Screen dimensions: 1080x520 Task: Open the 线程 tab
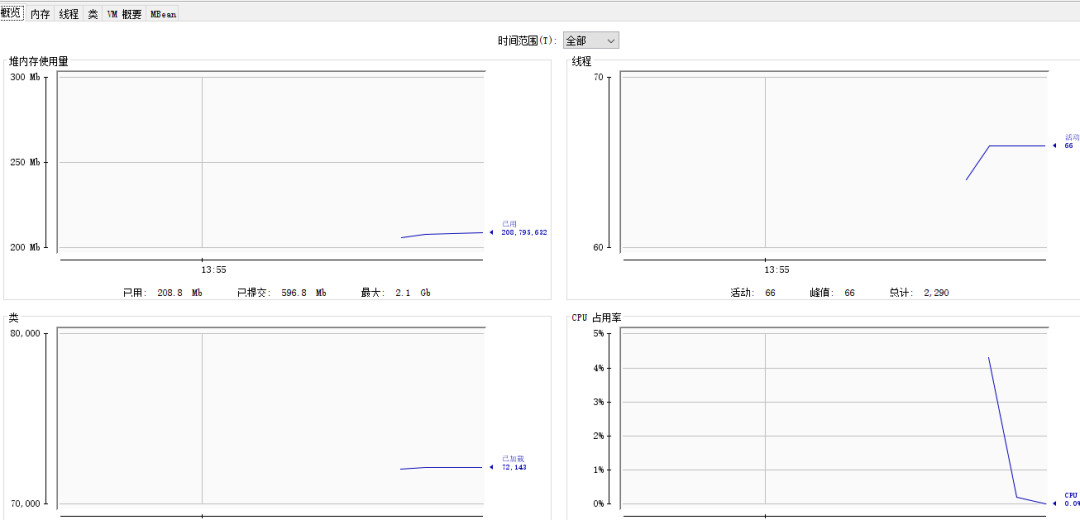[69, 14]
